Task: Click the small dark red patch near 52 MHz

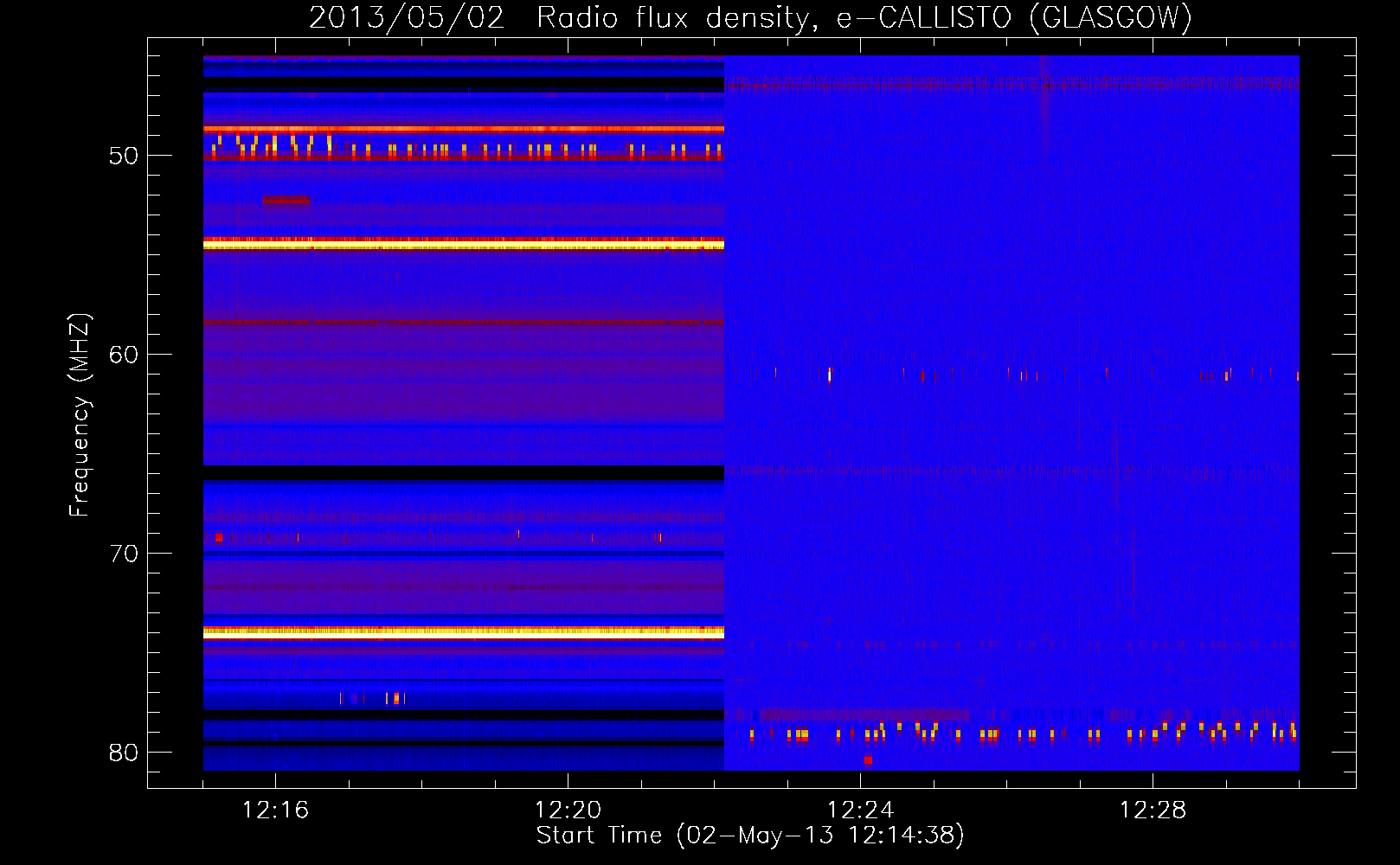Action: [286, 201]
